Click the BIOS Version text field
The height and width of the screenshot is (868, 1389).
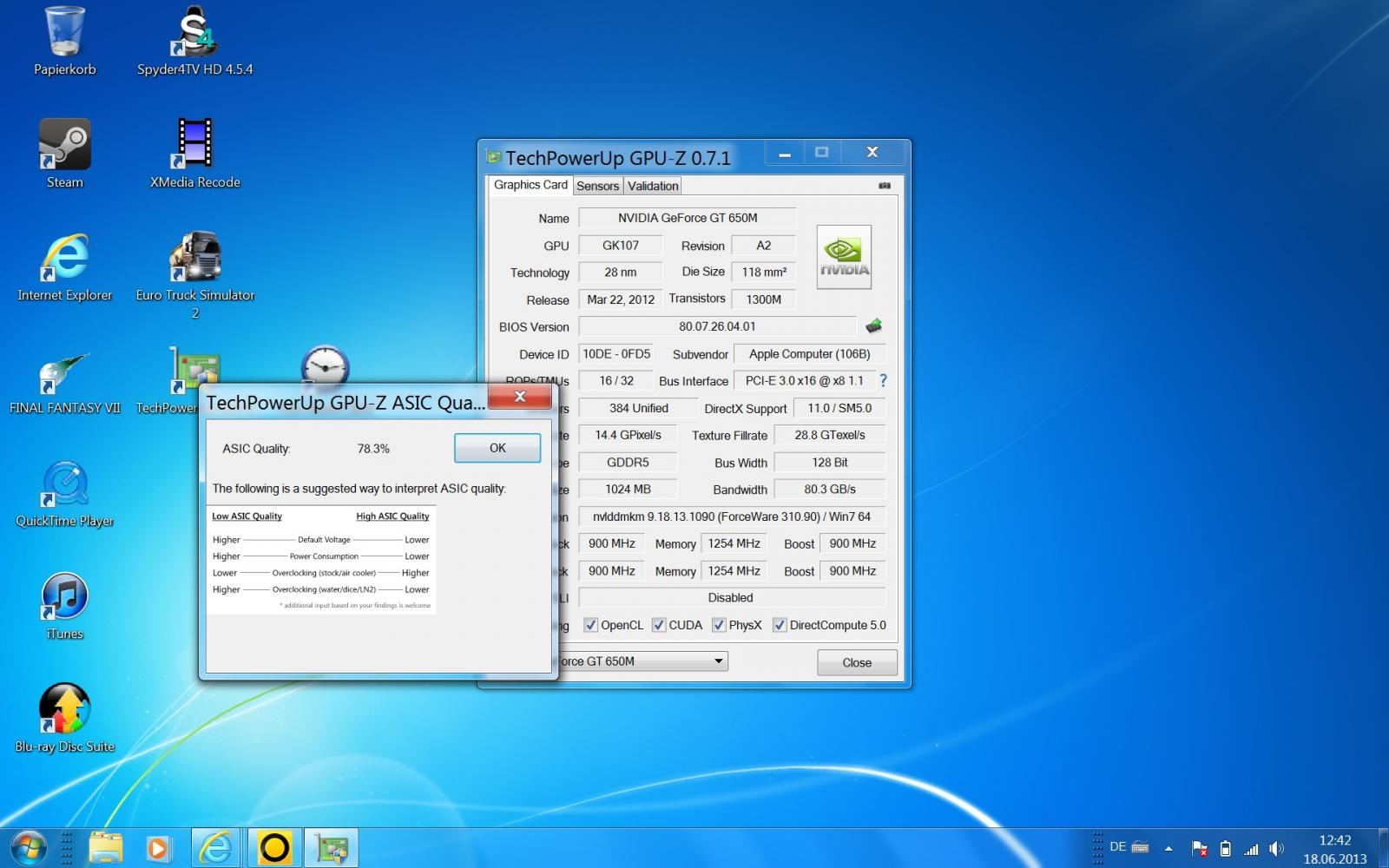[717, 326]
